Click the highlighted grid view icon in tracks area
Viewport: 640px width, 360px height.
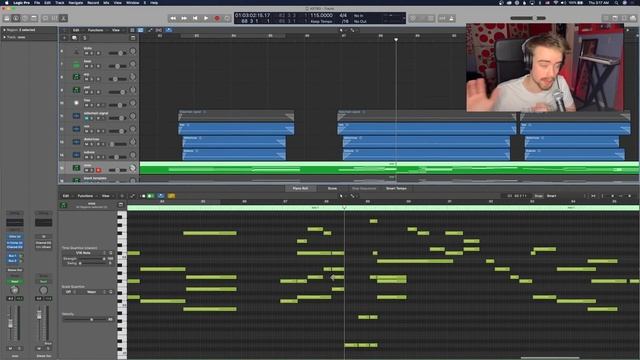pos(140,30)
